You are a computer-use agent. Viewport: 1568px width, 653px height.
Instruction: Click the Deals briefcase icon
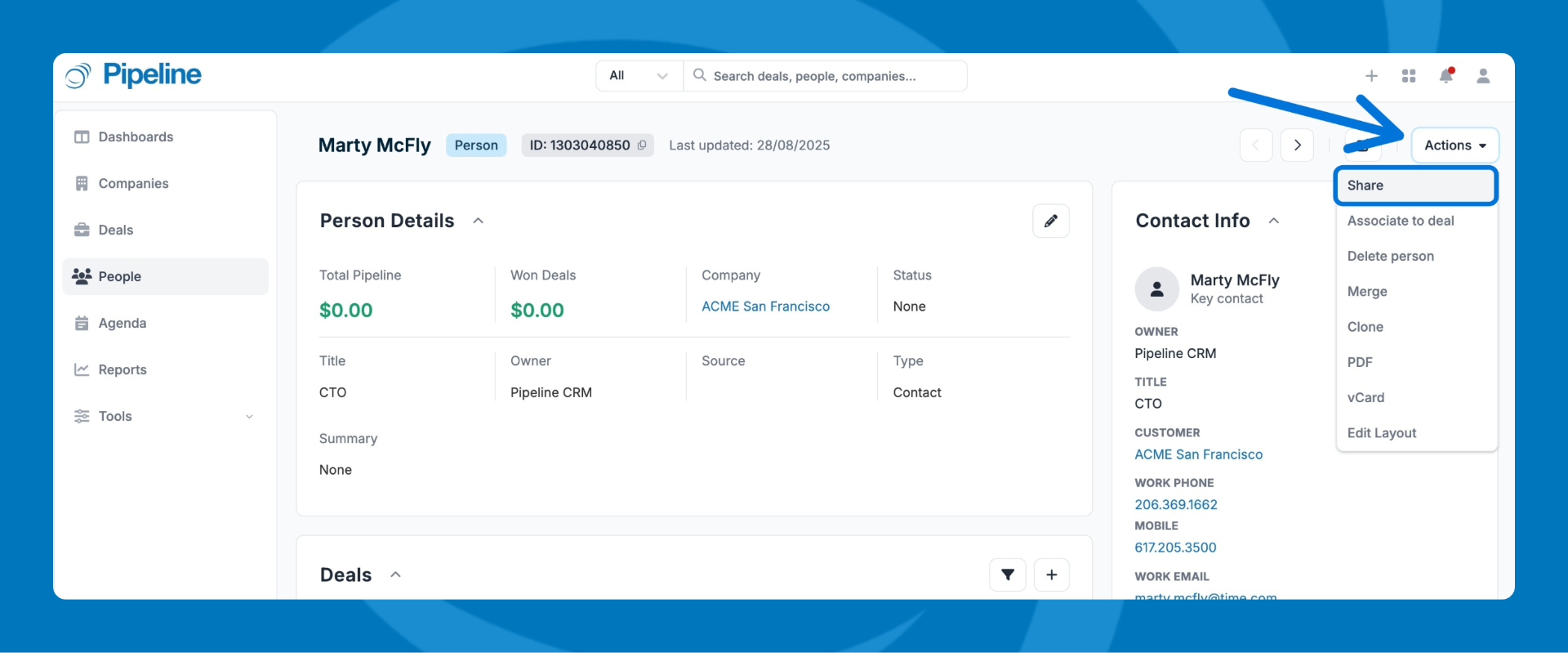coord(82,230)
